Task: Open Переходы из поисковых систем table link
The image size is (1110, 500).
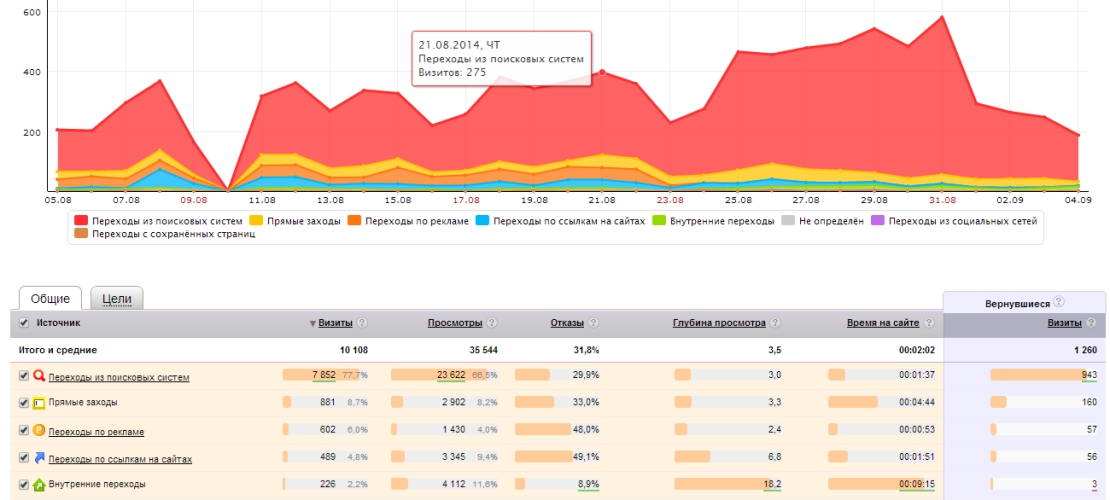Action: tap(119, 377)
